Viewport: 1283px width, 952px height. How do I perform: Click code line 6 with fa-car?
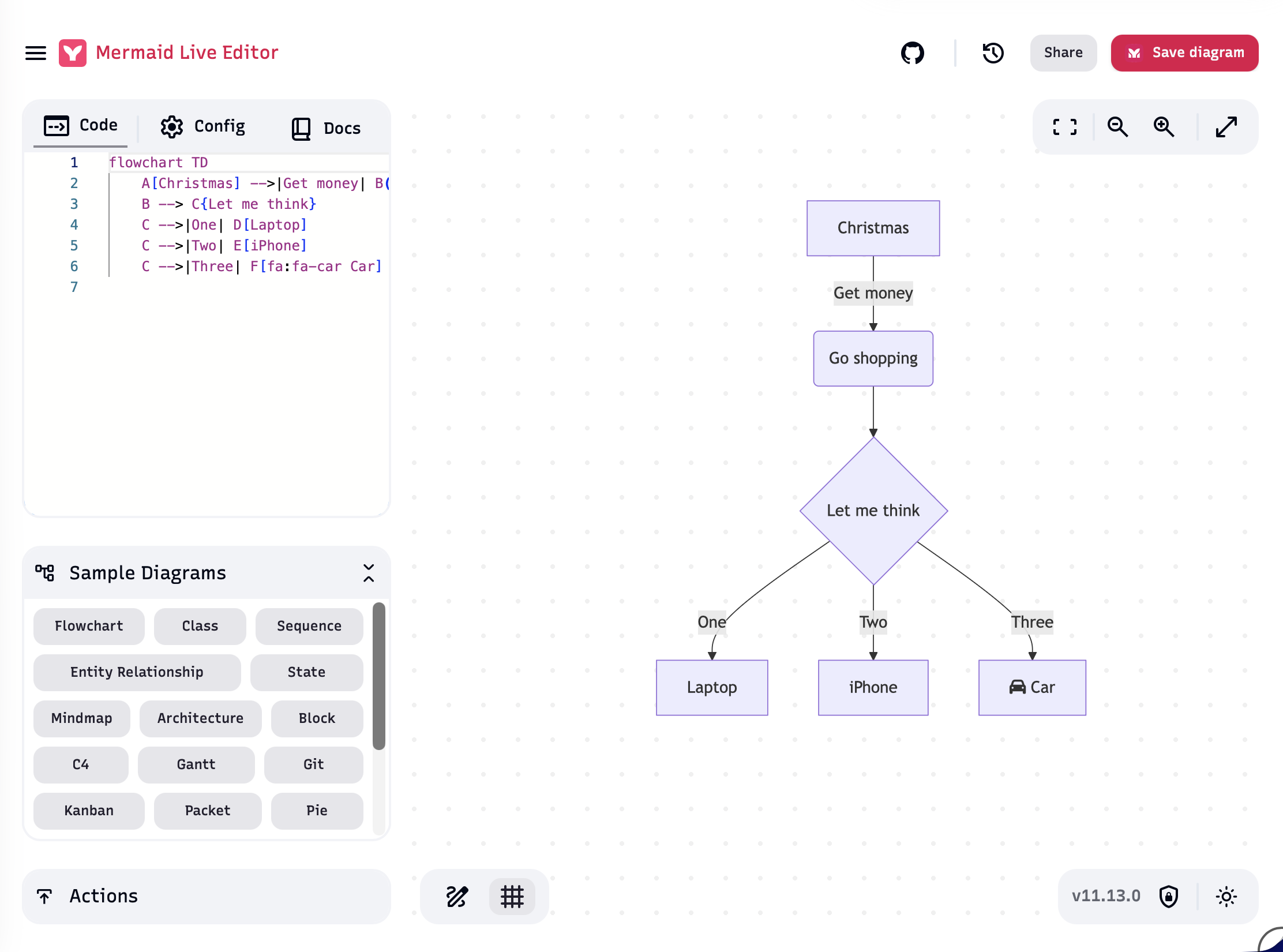(x=261, y=267)
